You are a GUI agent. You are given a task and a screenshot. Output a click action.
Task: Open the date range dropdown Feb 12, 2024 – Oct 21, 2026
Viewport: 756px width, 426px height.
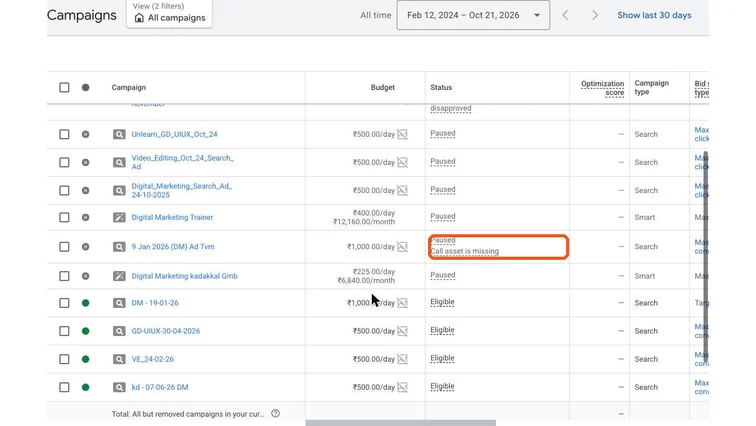[x=473, y=15]
